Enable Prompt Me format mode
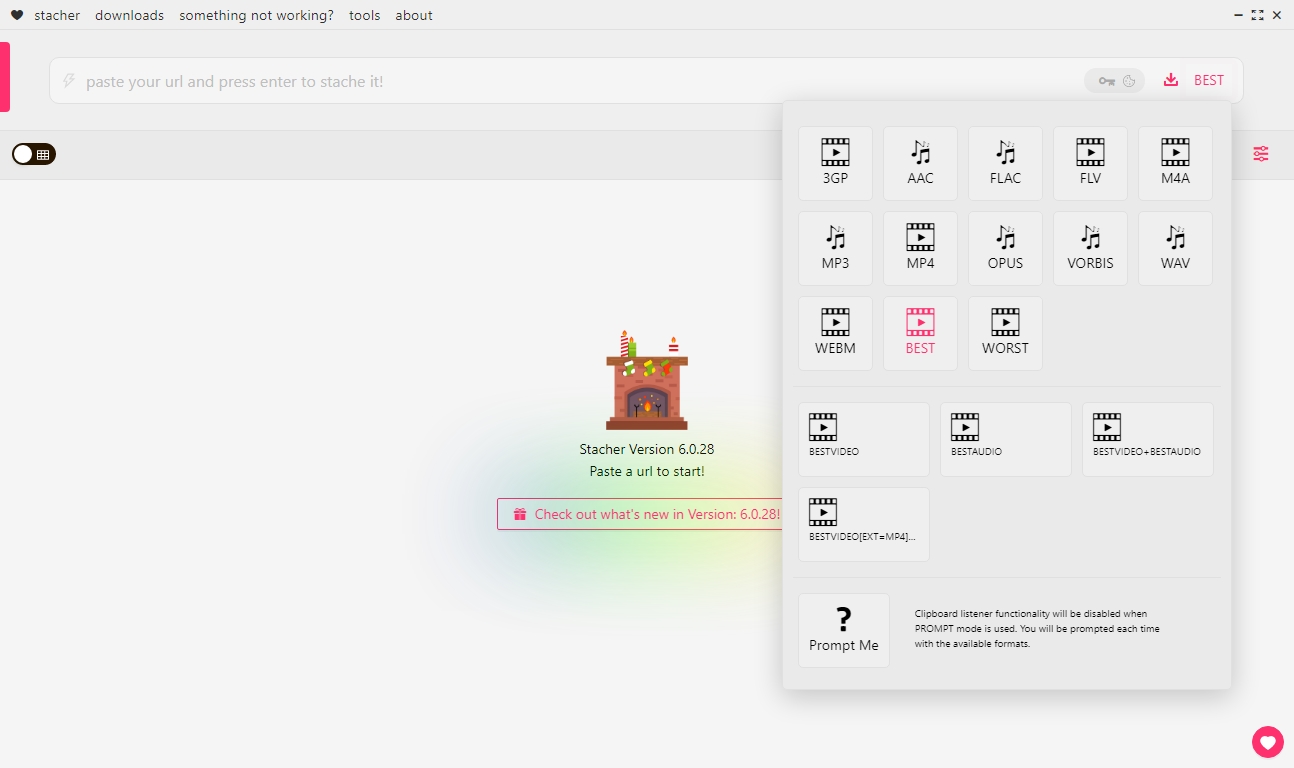This screenshot has width=1294, height=768. [844, 630]
